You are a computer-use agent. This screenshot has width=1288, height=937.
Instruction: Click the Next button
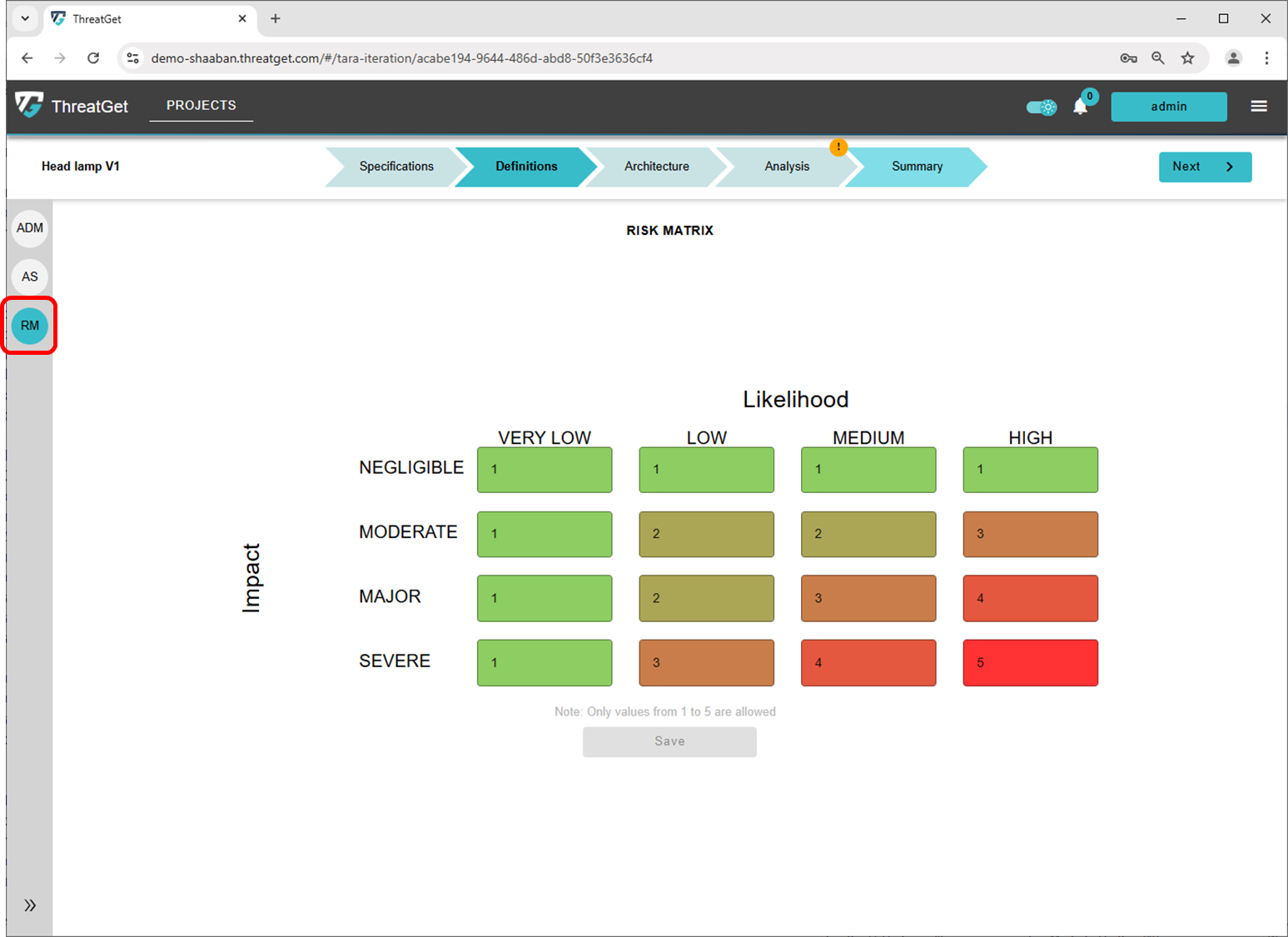tap(1205, 167)
